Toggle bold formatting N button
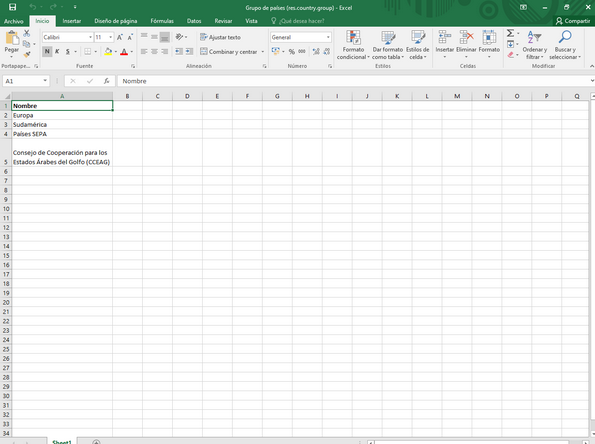The width and height of the screenshot is (595, 444). [x=47, y=51]
